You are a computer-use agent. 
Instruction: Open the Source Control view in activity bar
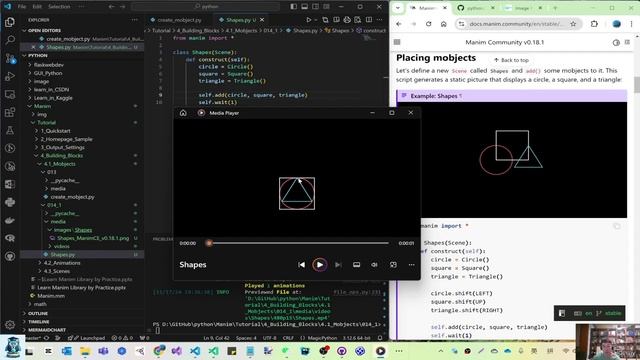tap(10, 58)
